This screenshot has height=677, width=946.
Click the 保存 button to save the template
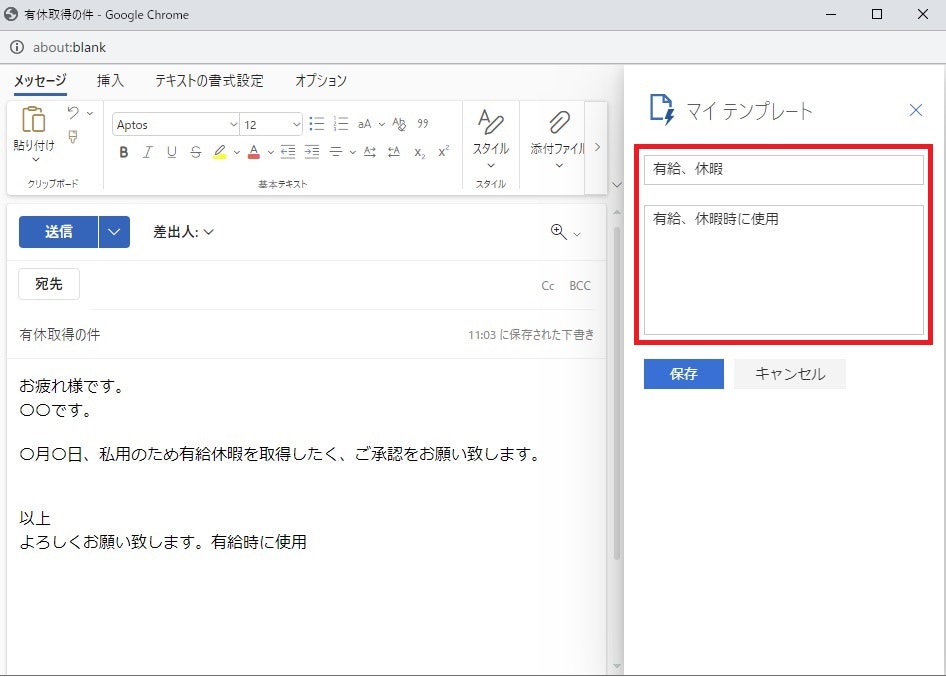(x=683, y=374)
